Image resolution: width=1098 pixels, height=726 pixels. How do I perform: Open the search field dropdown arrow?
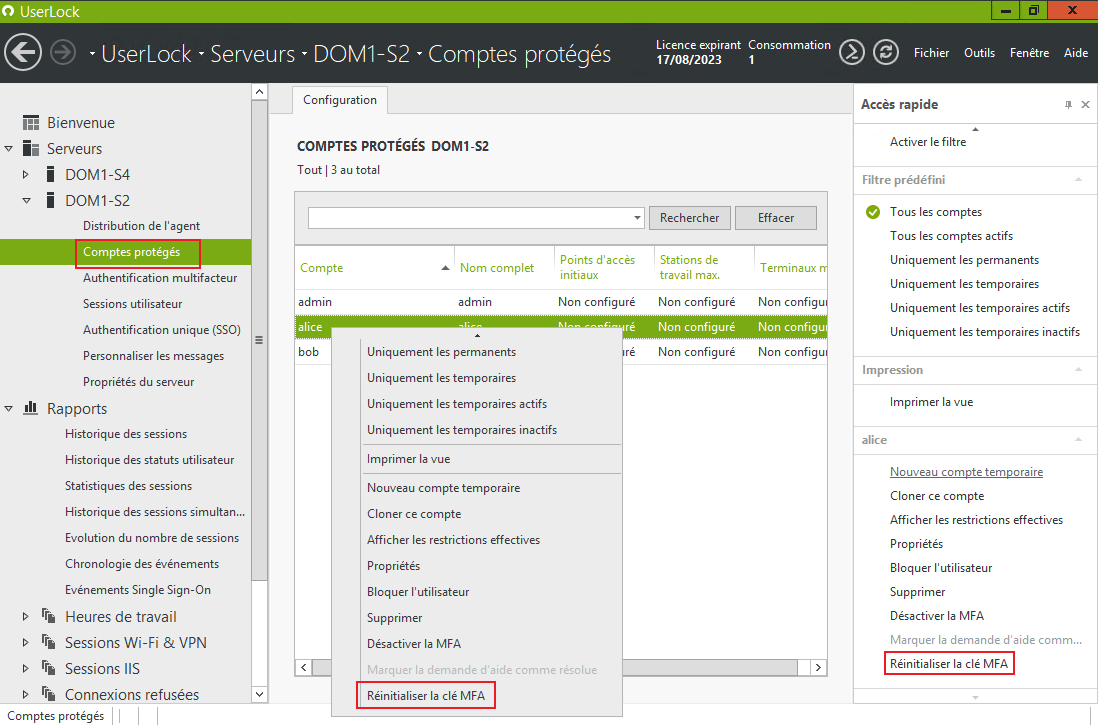pos(637,218)
